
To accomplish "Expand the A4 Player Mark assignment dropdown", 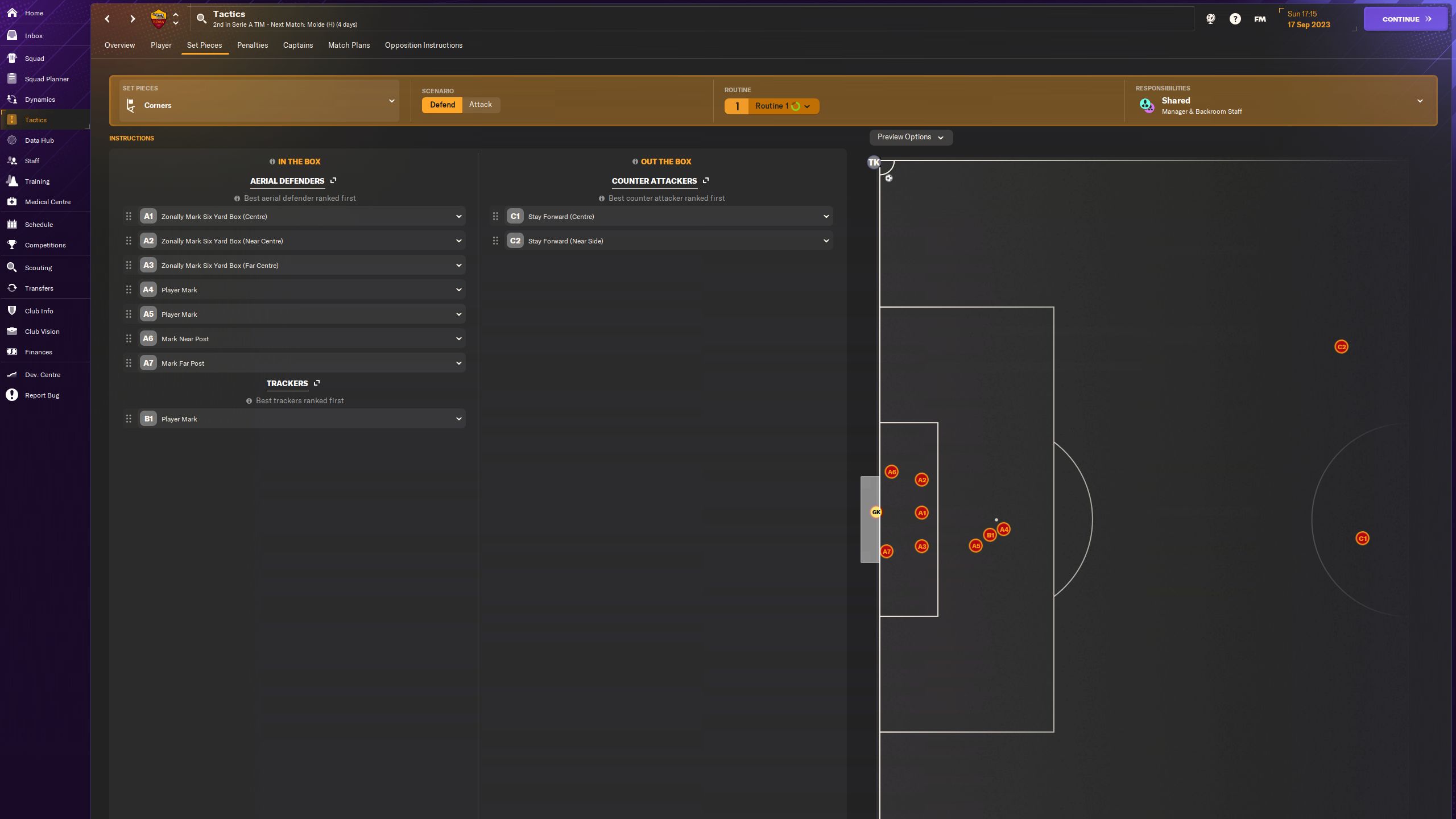I will point(458,290).
